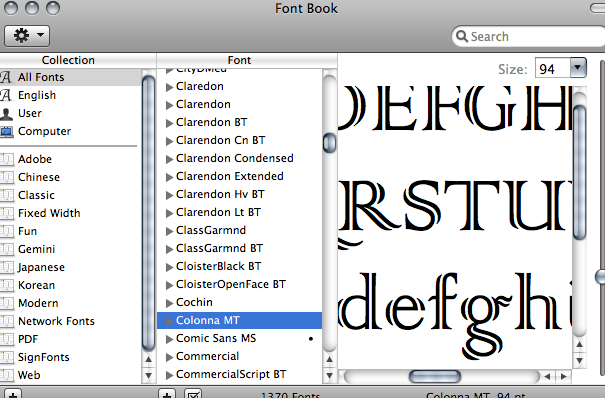Select the Clarendon Extended font name
The height and width of the screenshot is (398, 605).
tap(230, 176)
